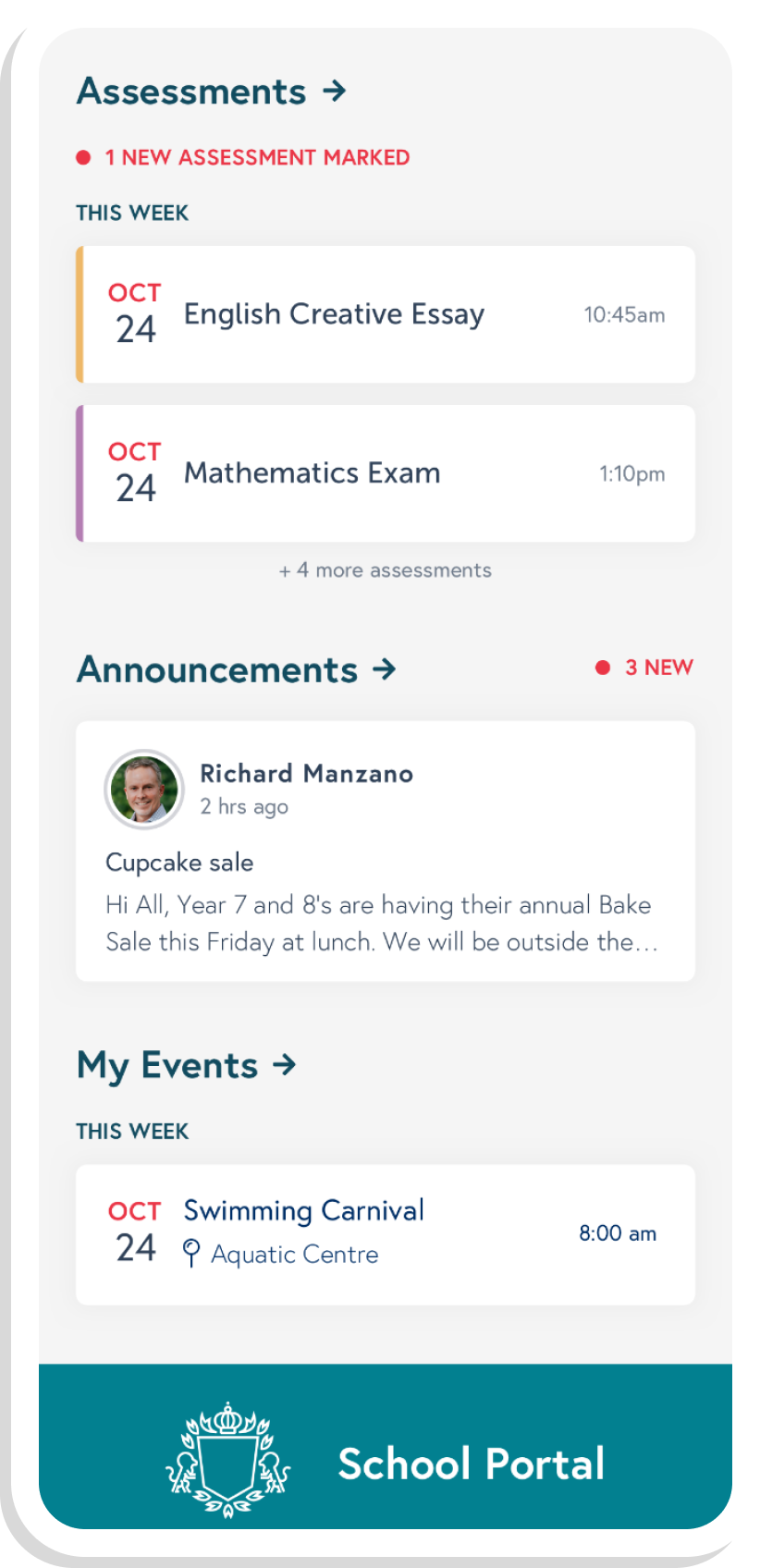Click the arrow next to My Events
Image resolution: width=760 pixels, height=1568 pixels.
285,1064
